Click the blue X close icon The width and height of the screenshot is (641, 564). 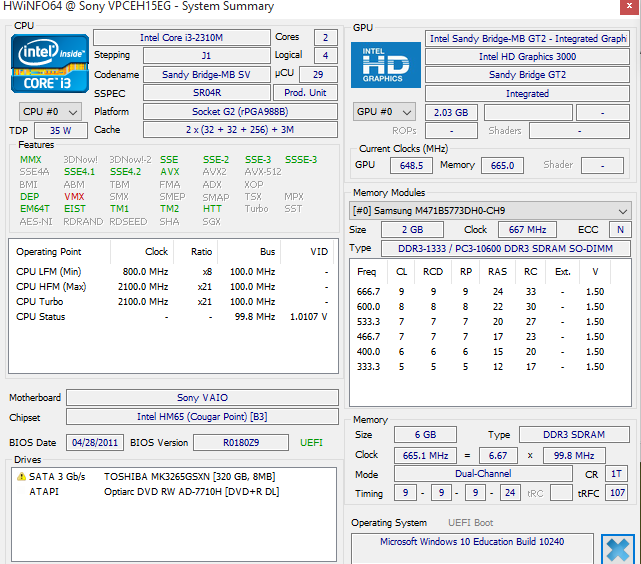click(x=617, y=549)
